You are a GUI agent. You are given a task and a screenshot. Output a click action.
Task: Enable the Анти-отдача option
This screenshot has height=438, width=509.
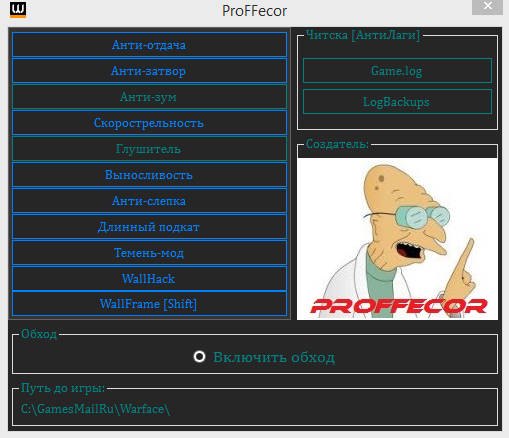click(x=149, y=45)
